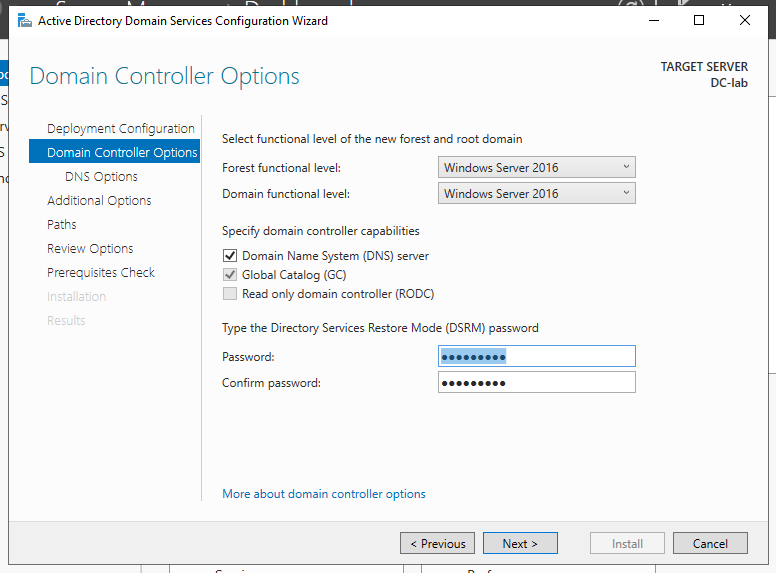Toggle Read only domain controller (RODC) checkbox
The width and height of the screenshot is (776, 573).
(230, 294)
